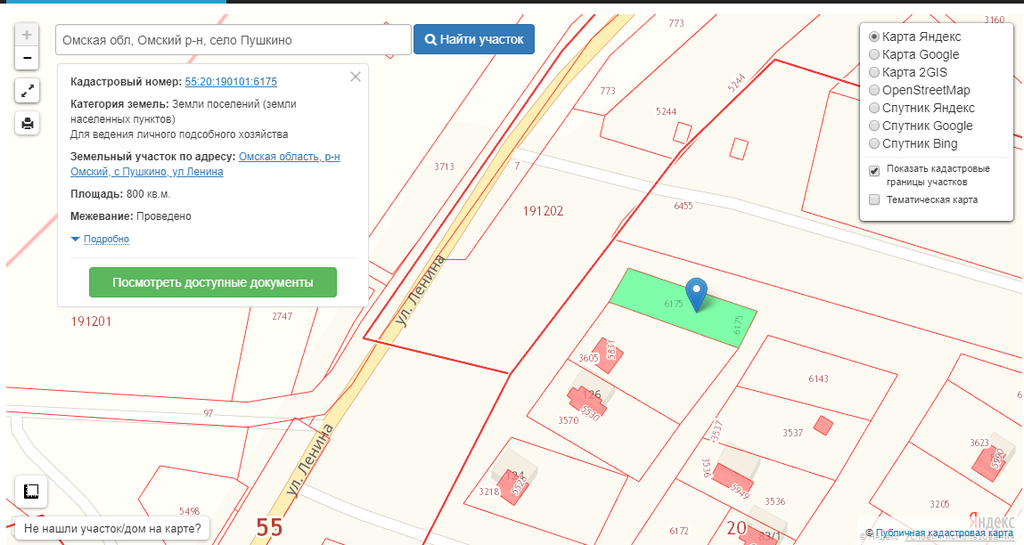Focus the address search input field

click(233, 40)
